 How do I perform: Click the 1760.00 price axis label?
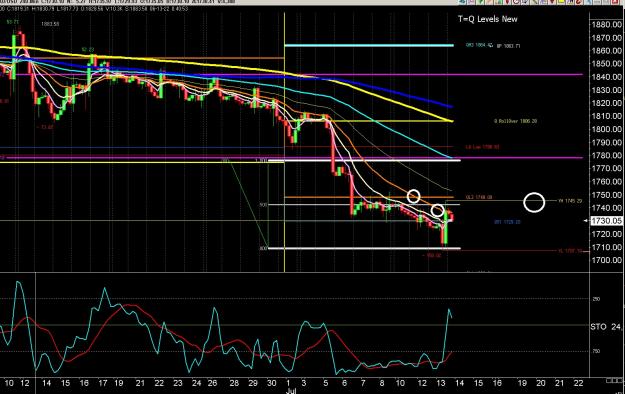pos(607,181)
